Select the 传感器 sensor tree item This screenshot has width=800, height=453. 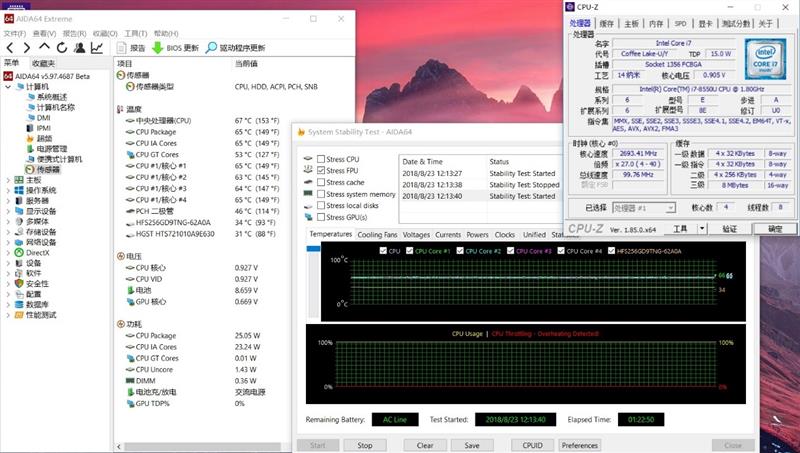pos(48,169)
